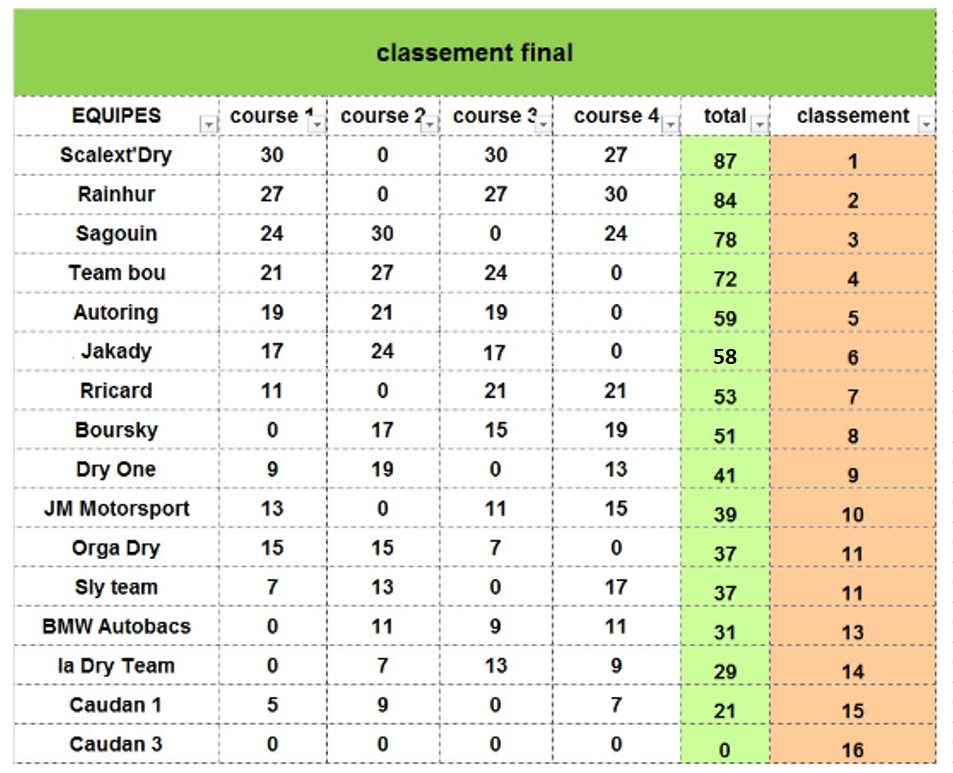Select the la Dry Team name cell
953x773 pixels.
pyautogui.click(x=116, y=666)
